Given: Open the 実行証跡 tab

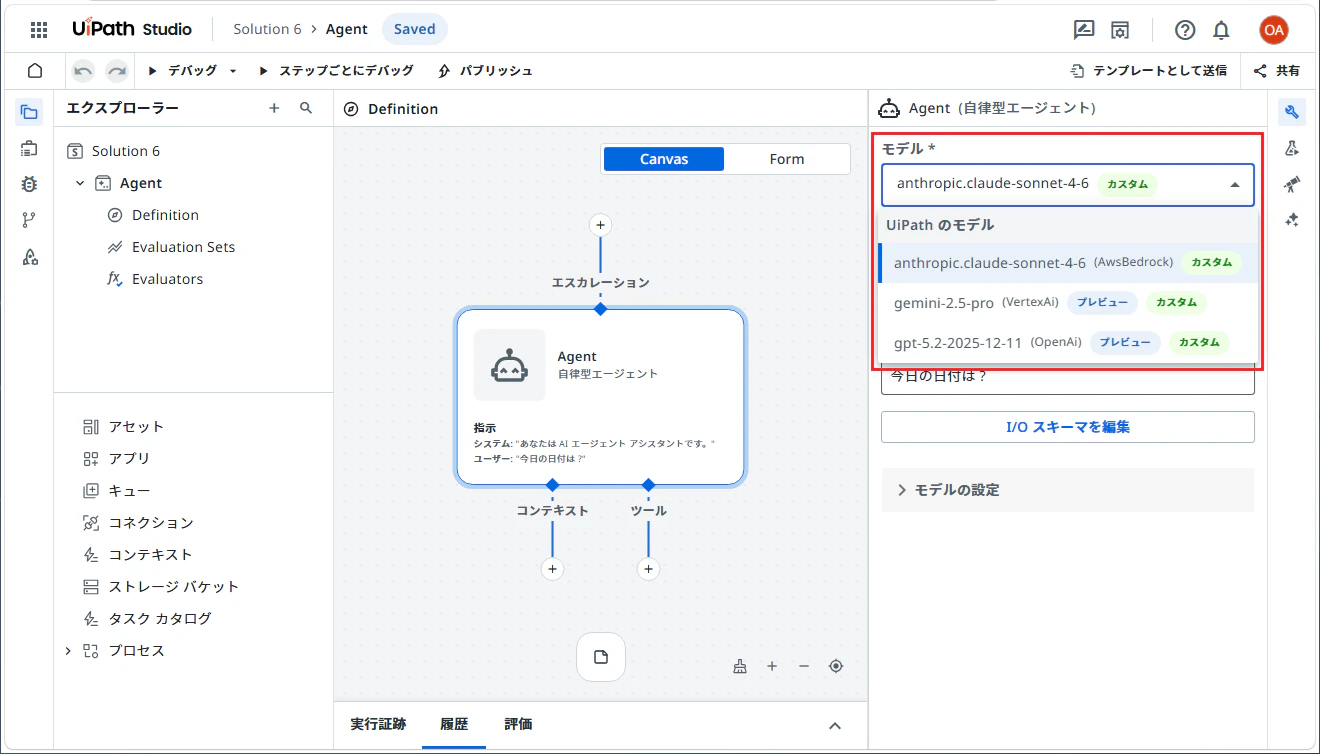Looking at the screenshot, I should [x=378, y=724].
